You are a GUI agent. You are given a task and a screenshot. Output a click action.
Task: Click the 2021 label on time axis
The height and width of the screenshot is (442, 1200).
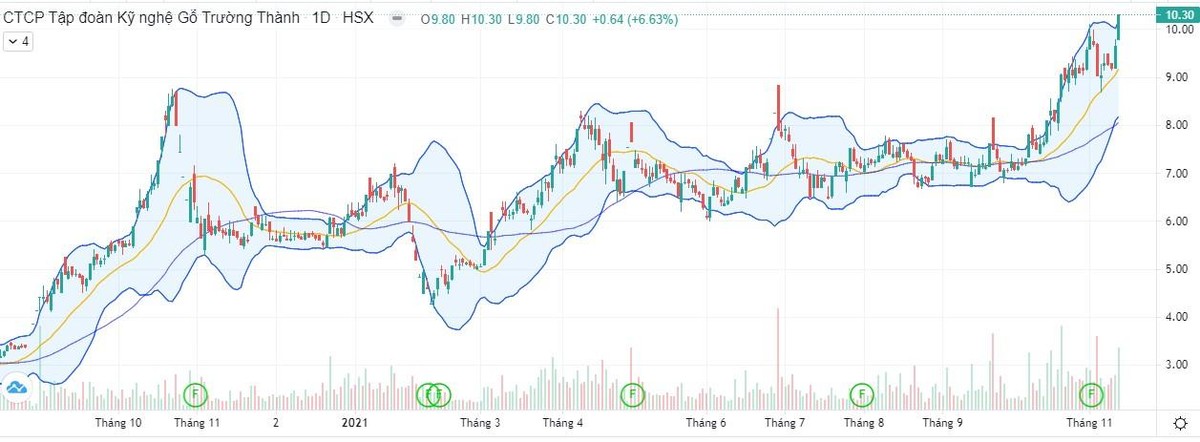[355, 423]
